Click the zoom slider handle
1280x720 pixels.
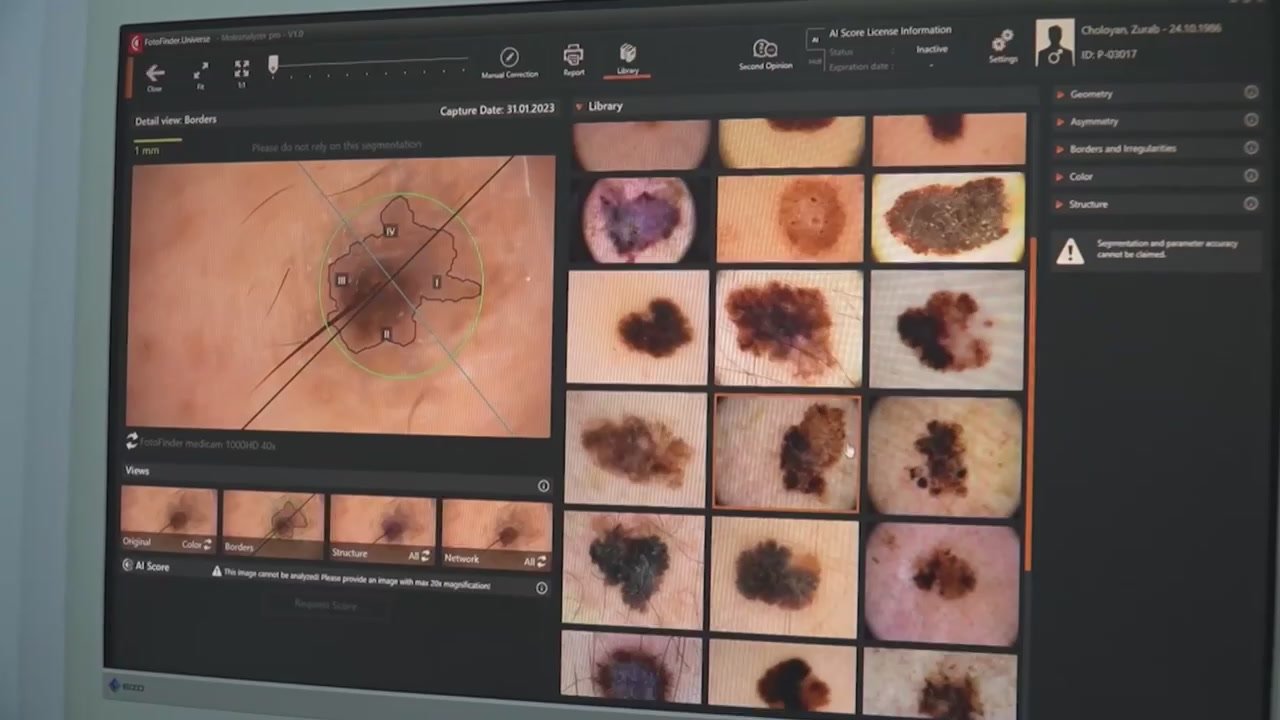(273, 64)
